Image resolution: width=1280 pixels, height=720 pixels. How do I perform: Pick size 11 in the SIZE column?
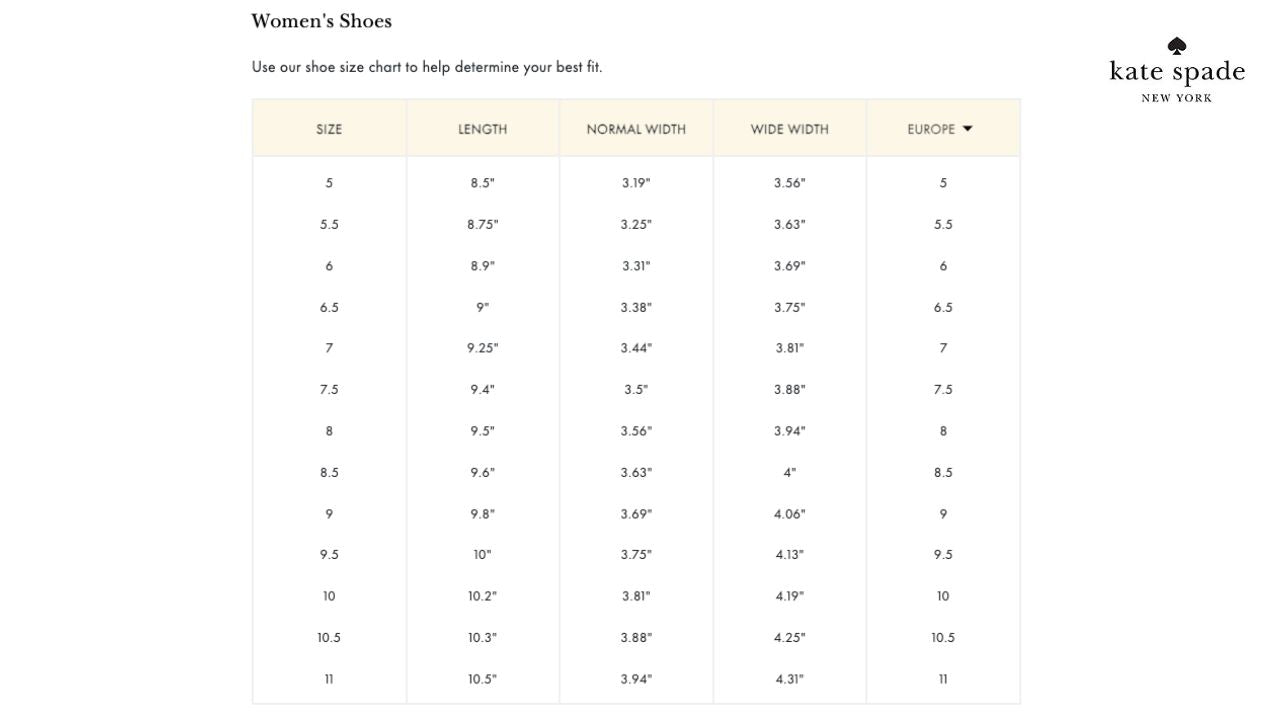pyautogui.click(x=329, y=679)
